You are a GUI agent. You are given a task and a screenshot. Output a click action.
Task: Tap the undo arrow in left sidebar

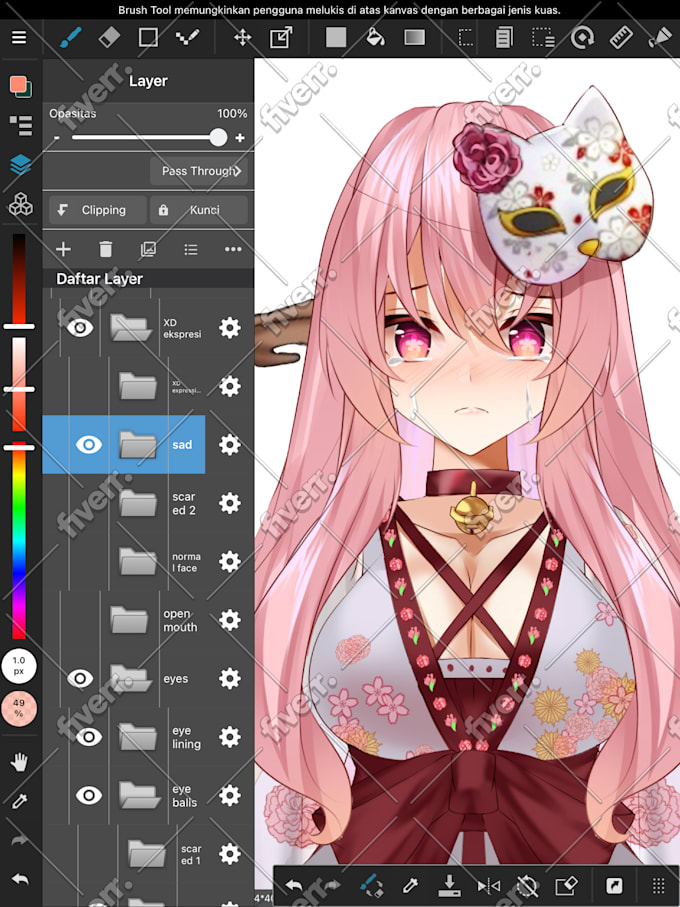pyautogui.click(x=20, y=879)
